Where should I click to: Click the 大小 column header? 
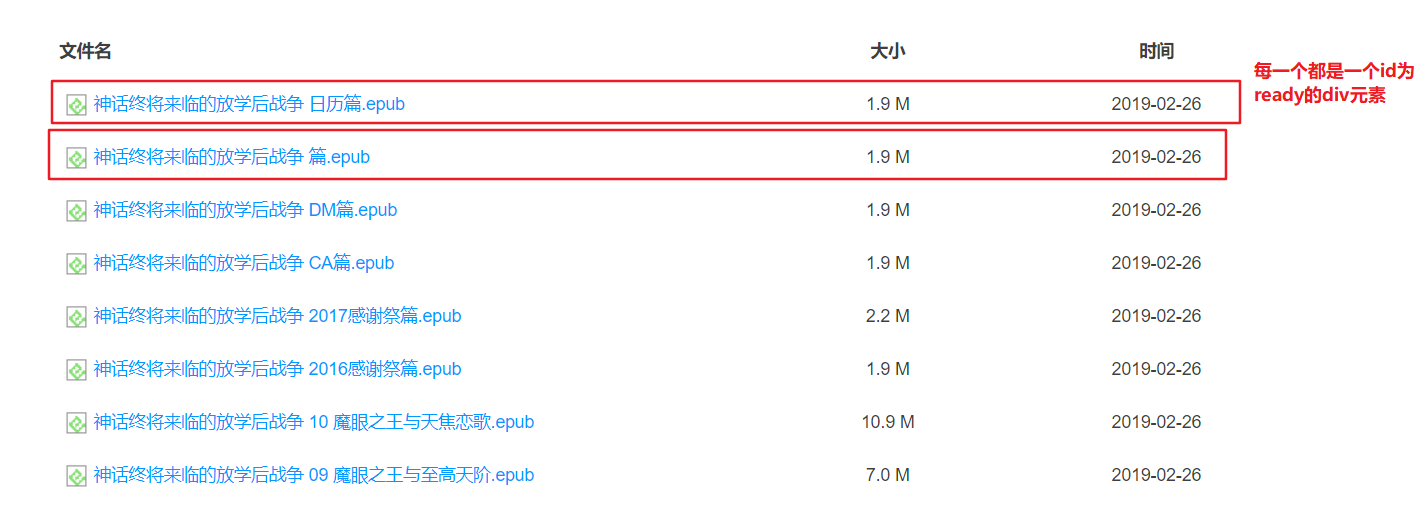pos(887,51)
